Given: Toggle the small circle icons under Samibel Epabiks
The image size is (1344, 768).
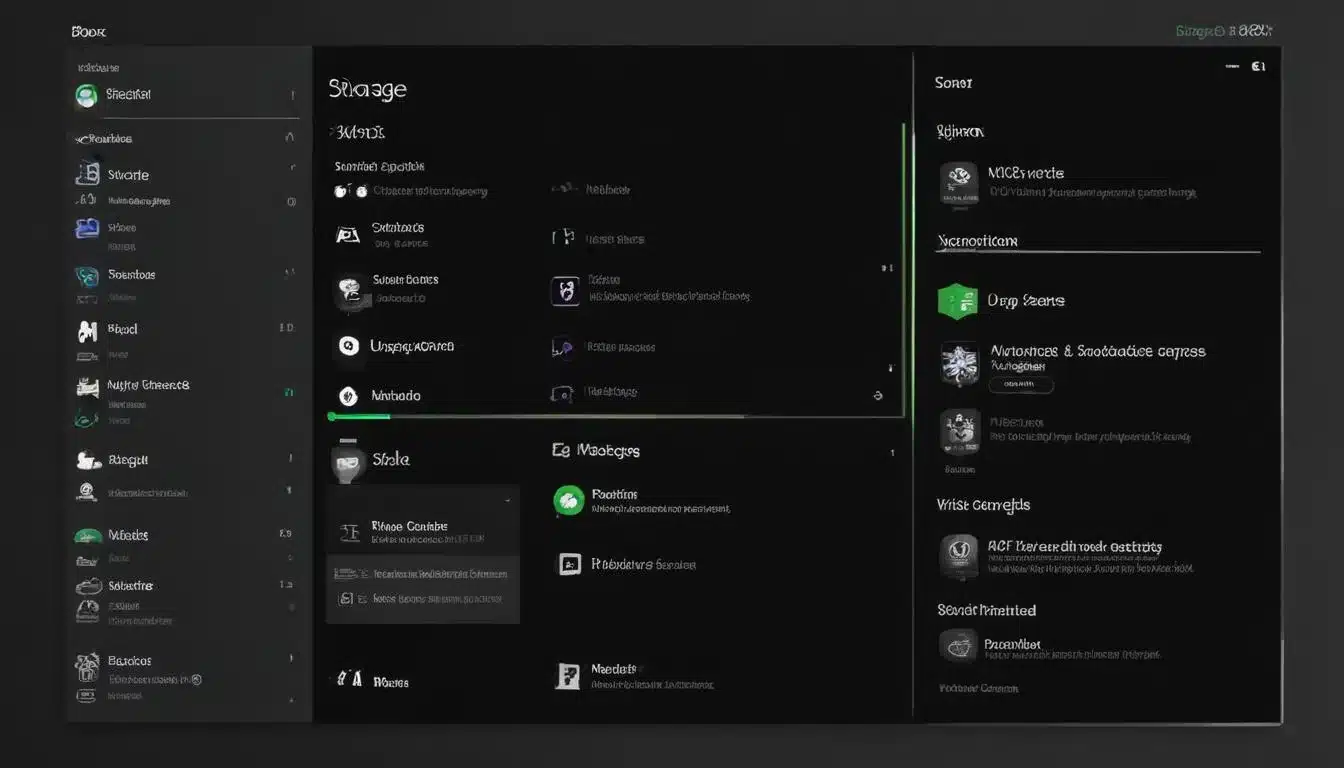Looking at the screenshot, I should pyautogui.click(x=344, y=191).
